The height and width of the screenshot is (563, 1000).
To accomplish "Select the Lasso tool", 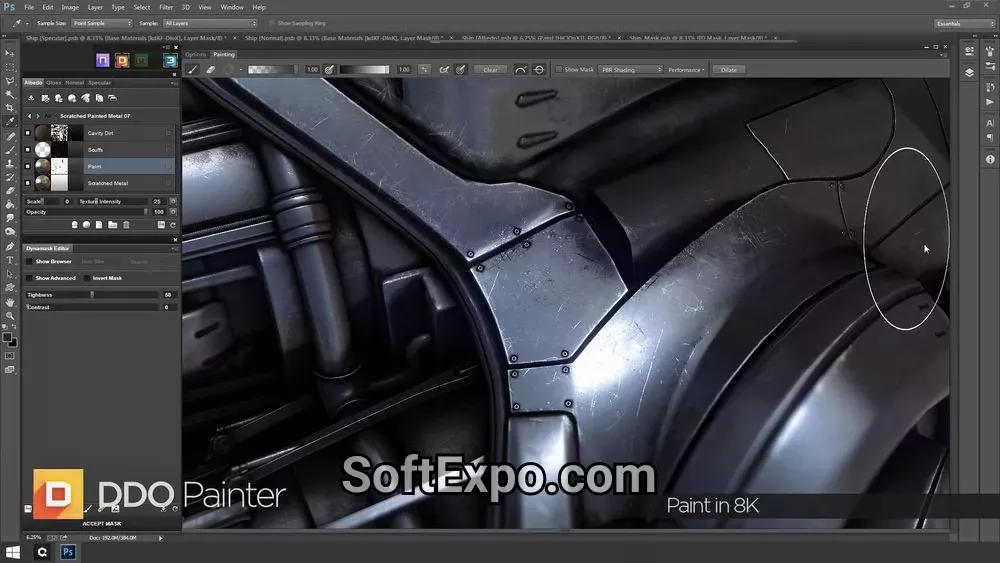I will point(10,81).
